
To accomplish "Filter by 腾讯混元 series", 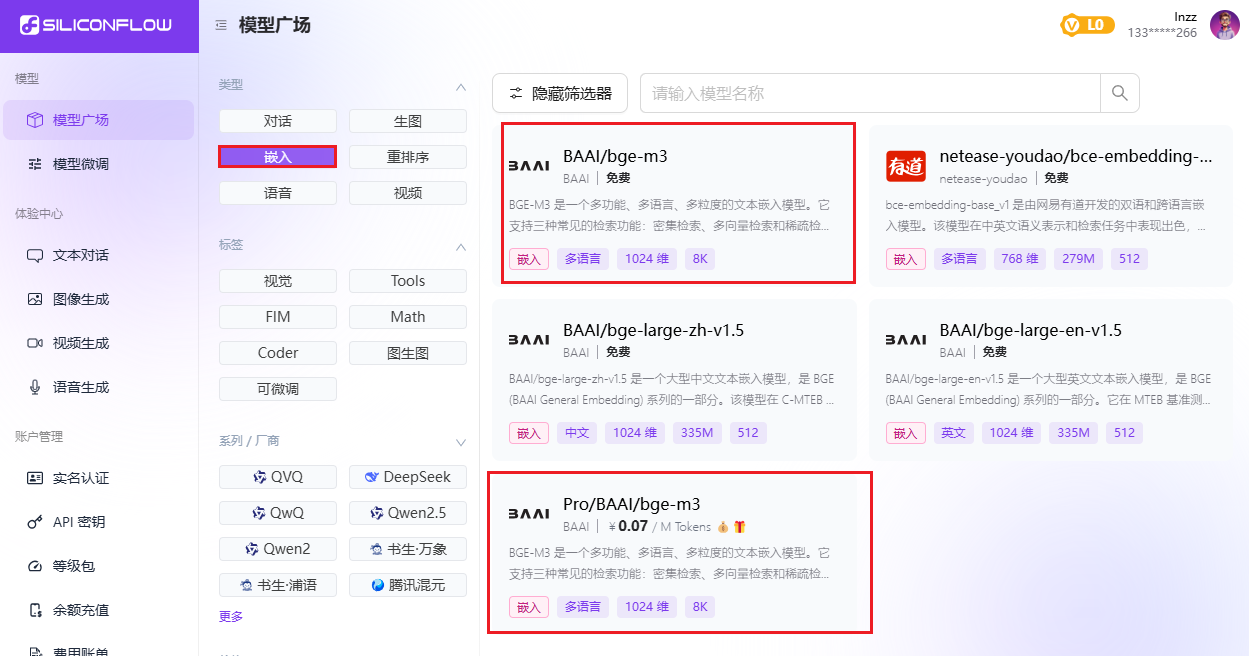I will click(408, 585).
